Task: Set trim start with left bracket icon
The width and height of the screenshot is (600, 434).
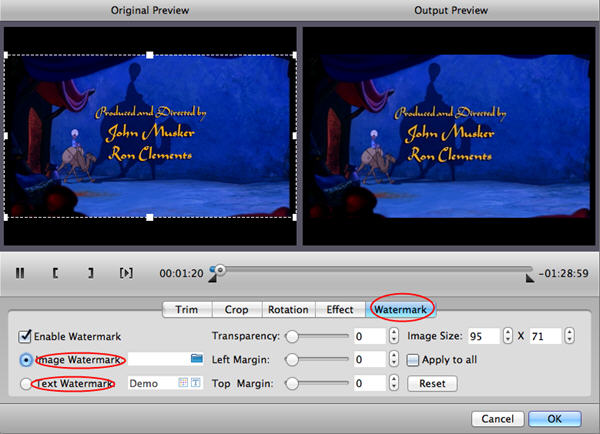Action: coord(55,273)
